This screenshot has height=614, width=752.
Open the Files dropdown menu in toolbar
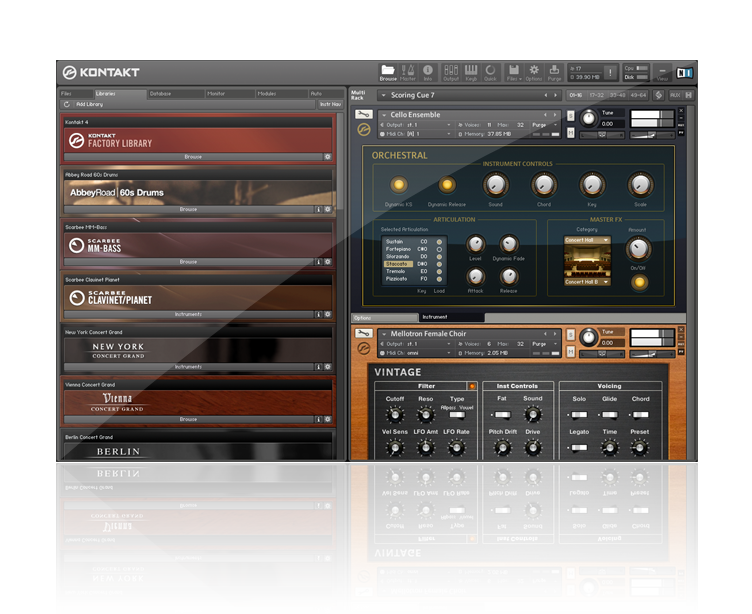[x=514, y=71]
